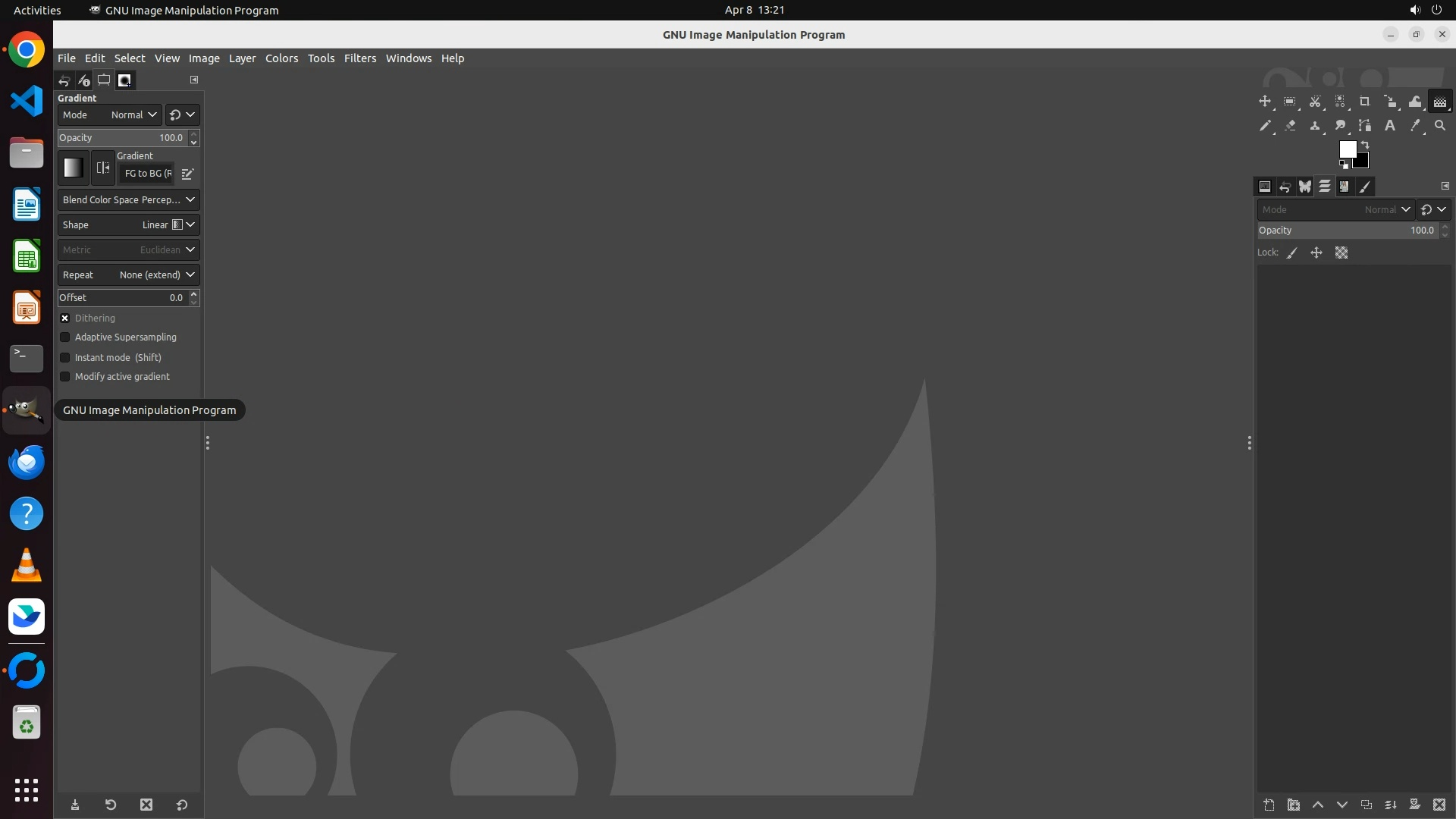The image size is (1456, 819).
Task: Open the Colors menu
Action: 281,58
